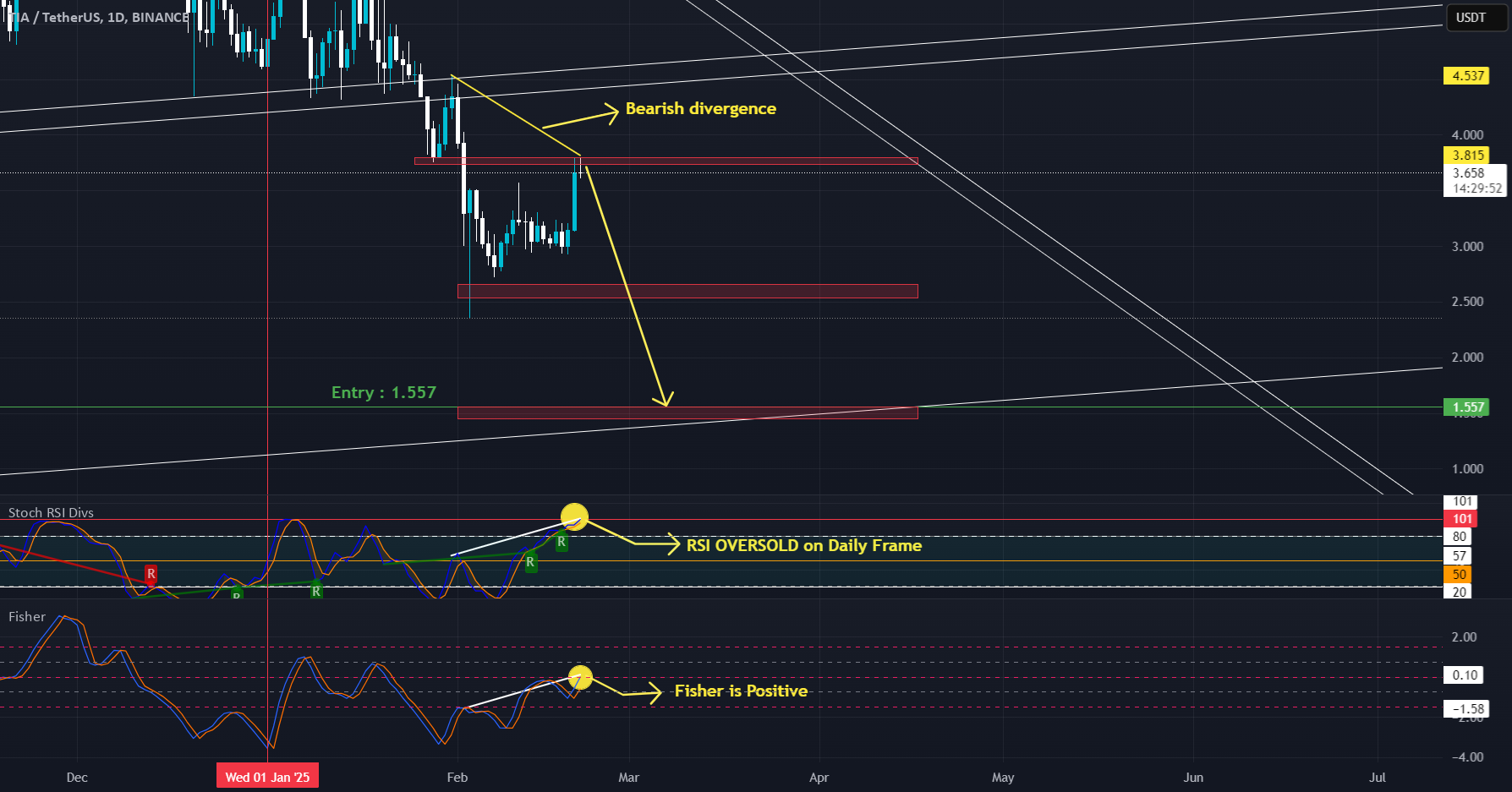Click arrowhead pointing to Fisher is Positive
Viewport: 1512px width, 792px height.
coord(654,692)
